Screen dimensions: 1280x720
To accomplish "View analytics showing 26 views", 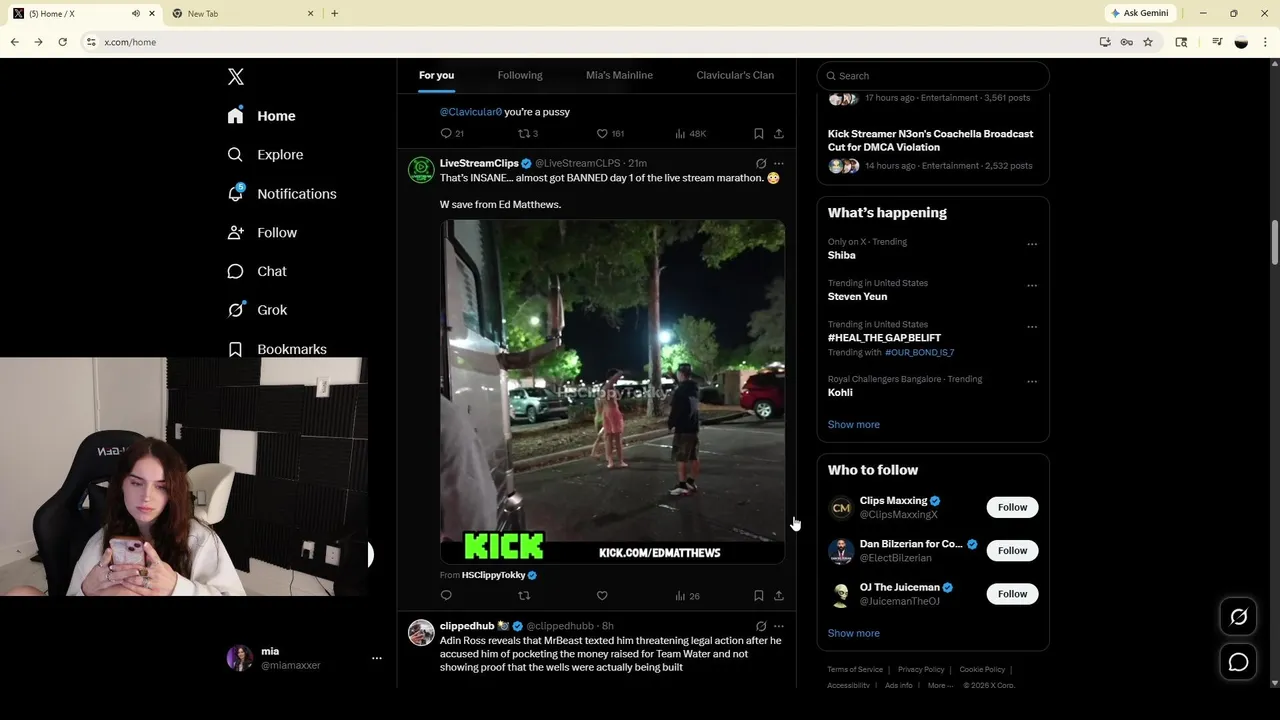I will tap(687, 596).
